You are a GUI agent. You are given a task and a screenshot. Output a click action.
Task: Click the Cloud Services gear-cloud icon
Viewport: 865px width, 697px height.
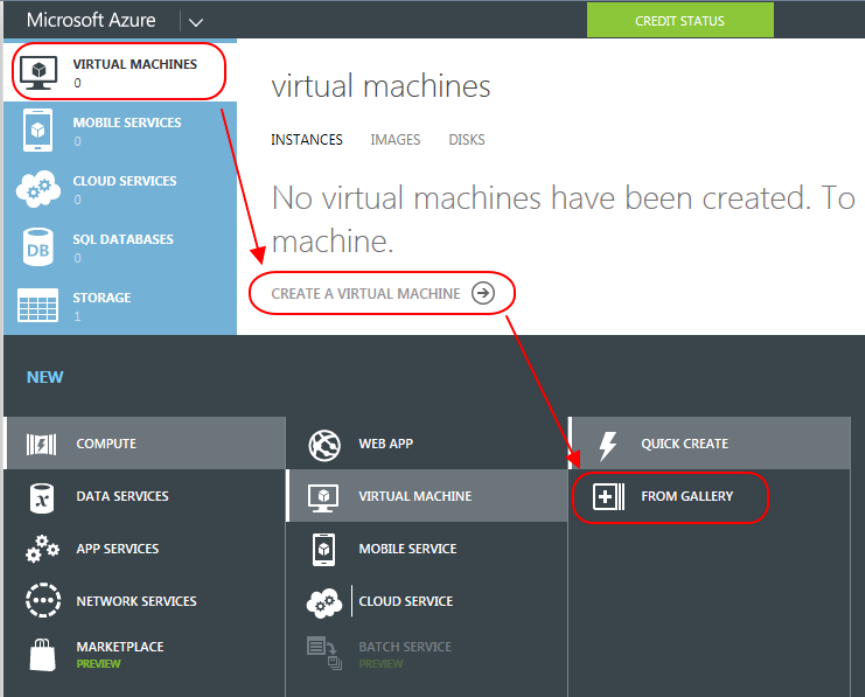[38, 189]
